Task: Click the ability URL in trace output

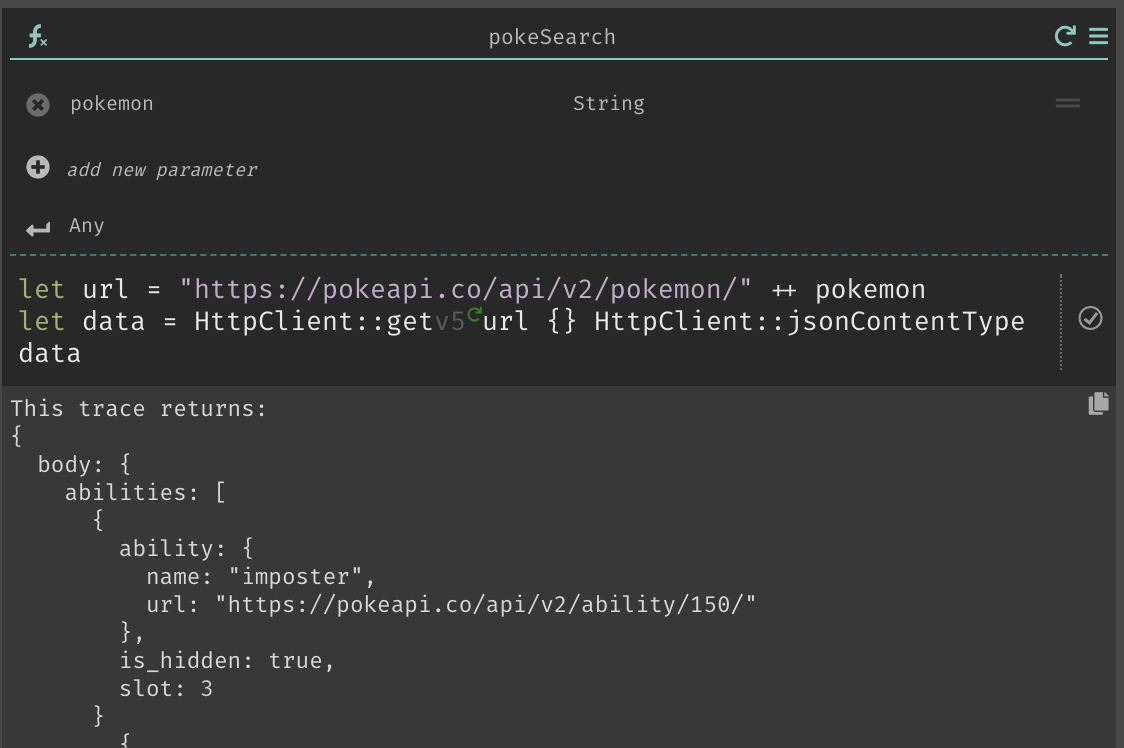Action: [486, 605]
